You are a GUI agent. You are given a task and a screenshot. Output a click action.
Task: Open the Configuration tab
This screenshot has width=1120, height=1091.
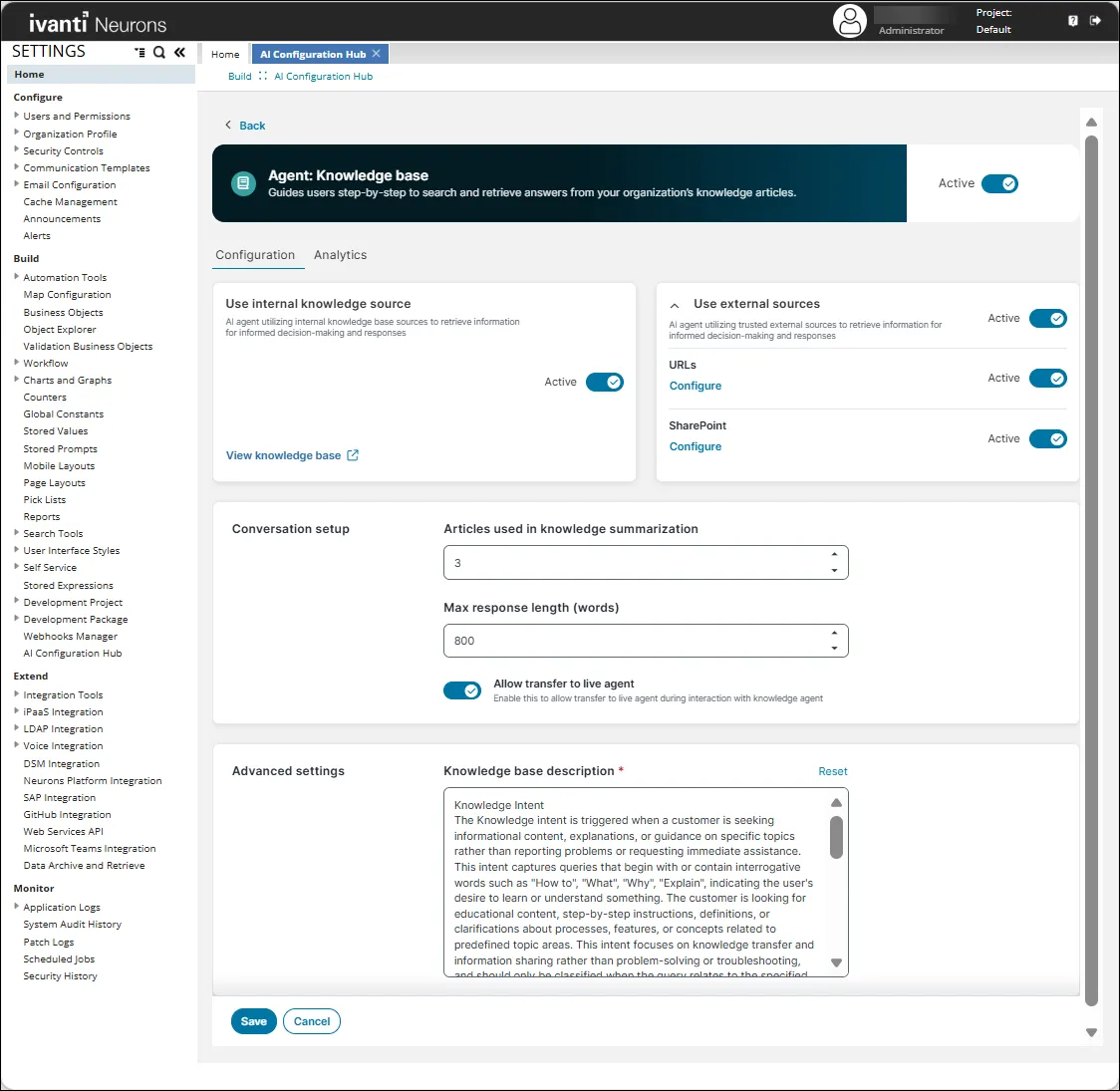coord(255,255)
